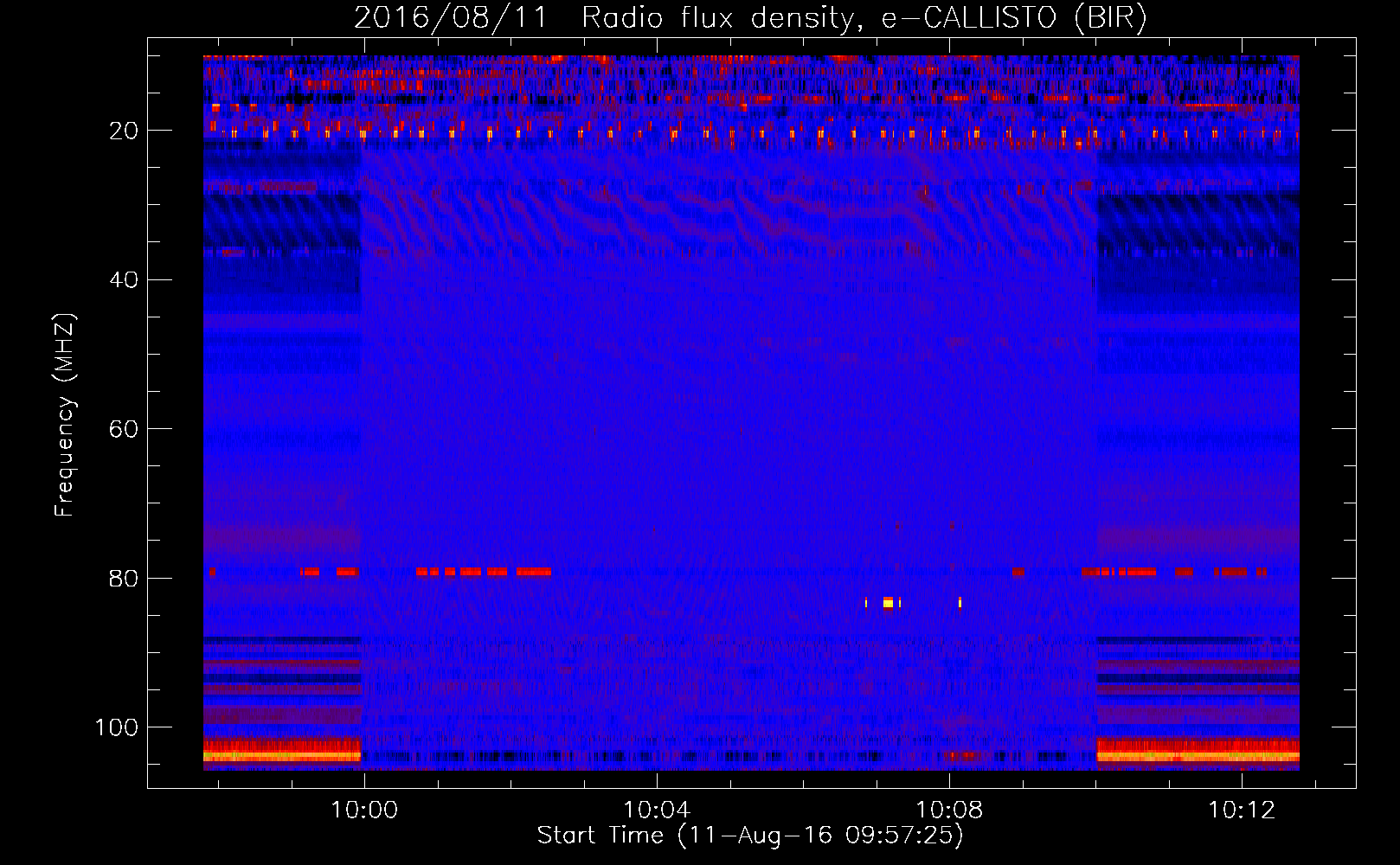1400x865 pixels.
Task: Click the '10:00' time tick label
Action: (364, 811)
